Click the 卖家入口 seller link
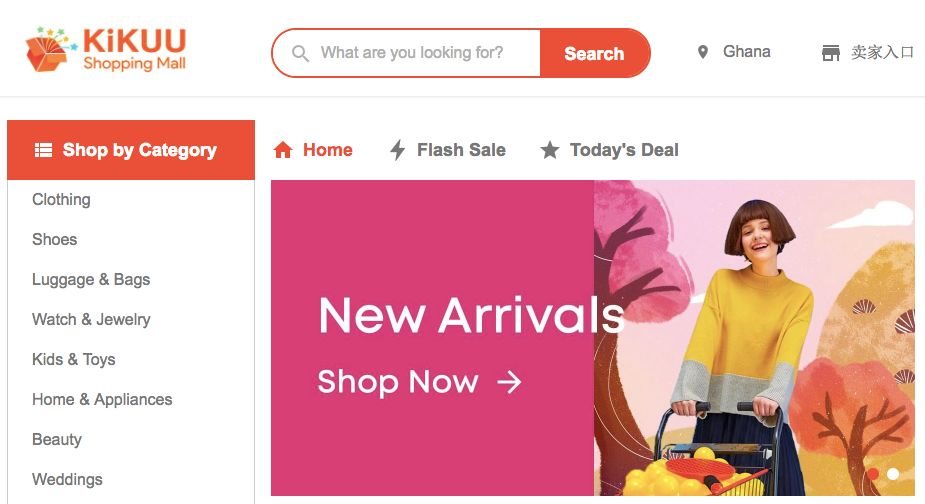The image size is (925, 504). [x=882, y=53]
